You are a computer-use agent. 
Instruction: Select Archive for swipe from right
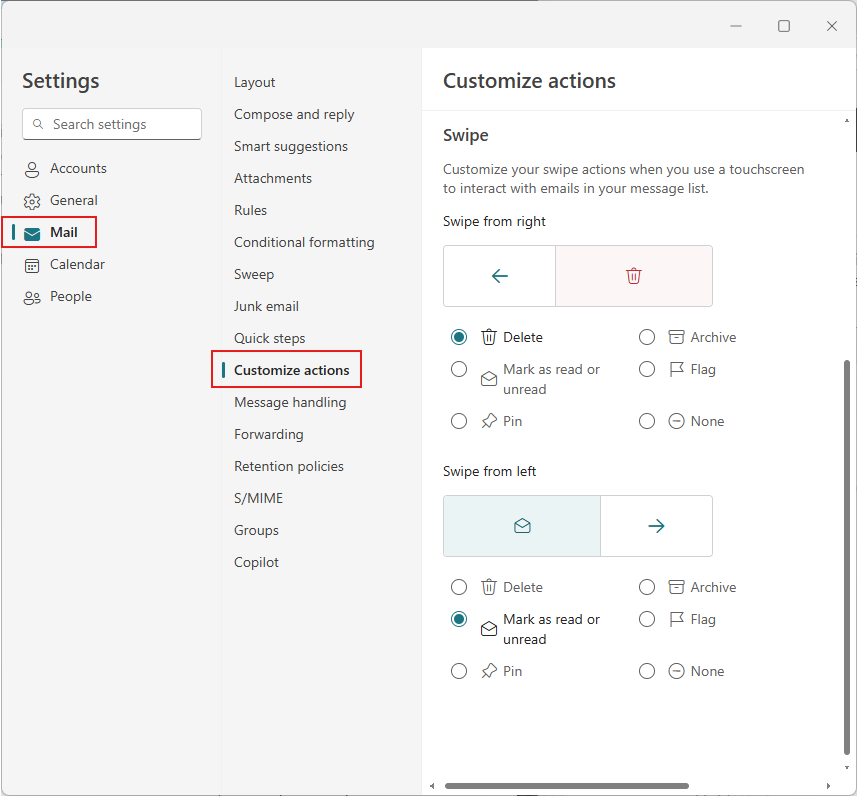[x=647, y=337]
